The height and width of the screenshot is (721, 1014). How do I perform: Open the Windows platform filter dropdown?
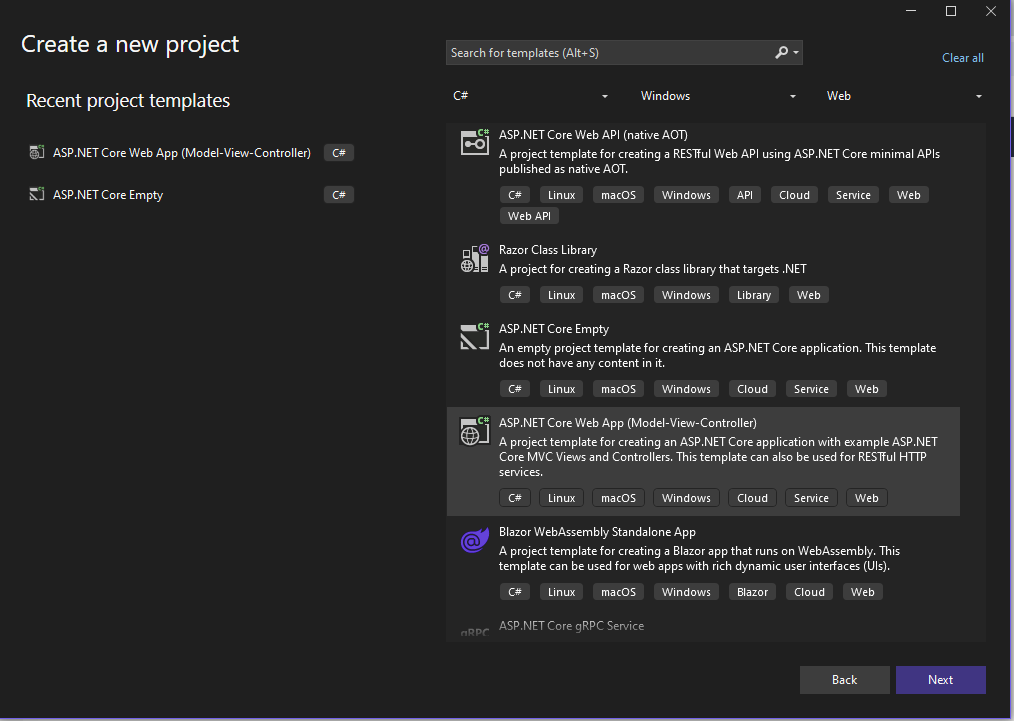[x=718, y=96]
